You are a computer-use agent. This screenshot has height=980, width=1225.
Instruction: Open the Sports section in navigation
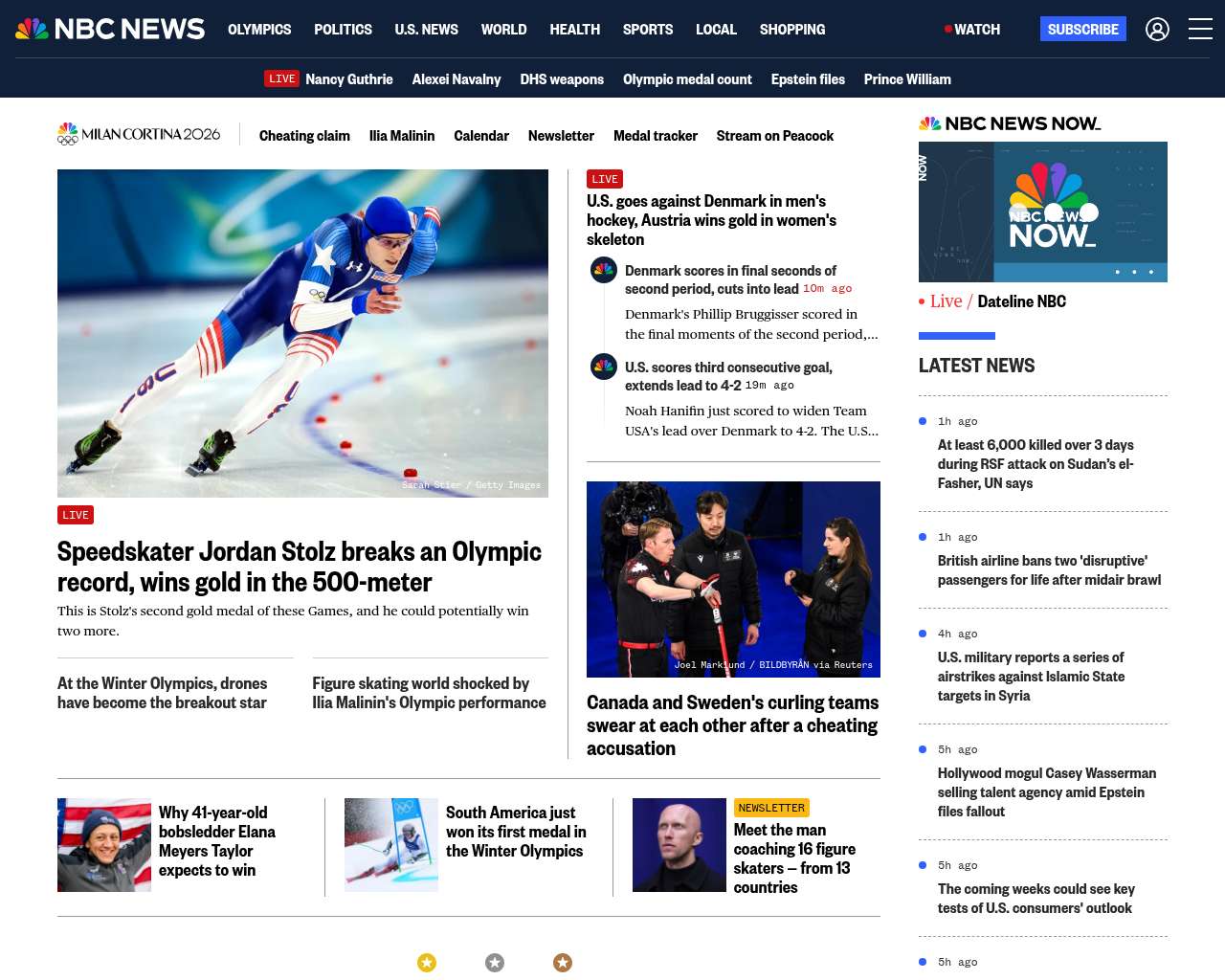[x=648, y=30]
